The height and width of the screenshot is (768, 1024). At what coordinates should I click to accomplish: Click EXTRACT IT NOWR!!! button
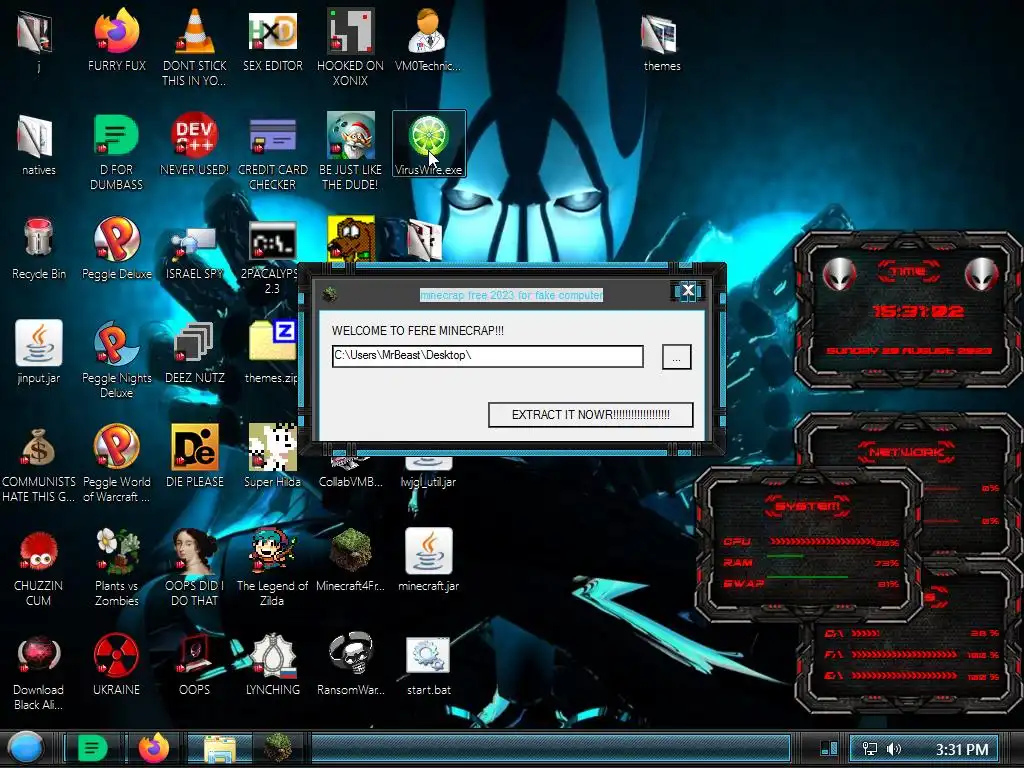point(590,415)
